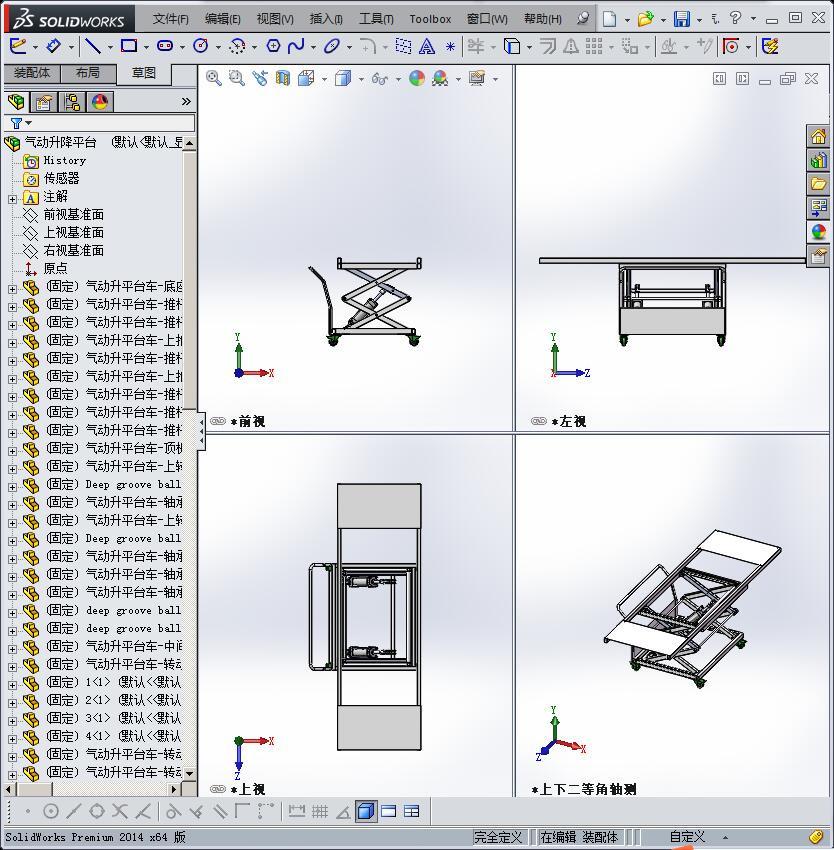Open the View Settings dropdown arrow
Image resolution: width=834 pixels, height=850 pixels.
pos(496,79)
